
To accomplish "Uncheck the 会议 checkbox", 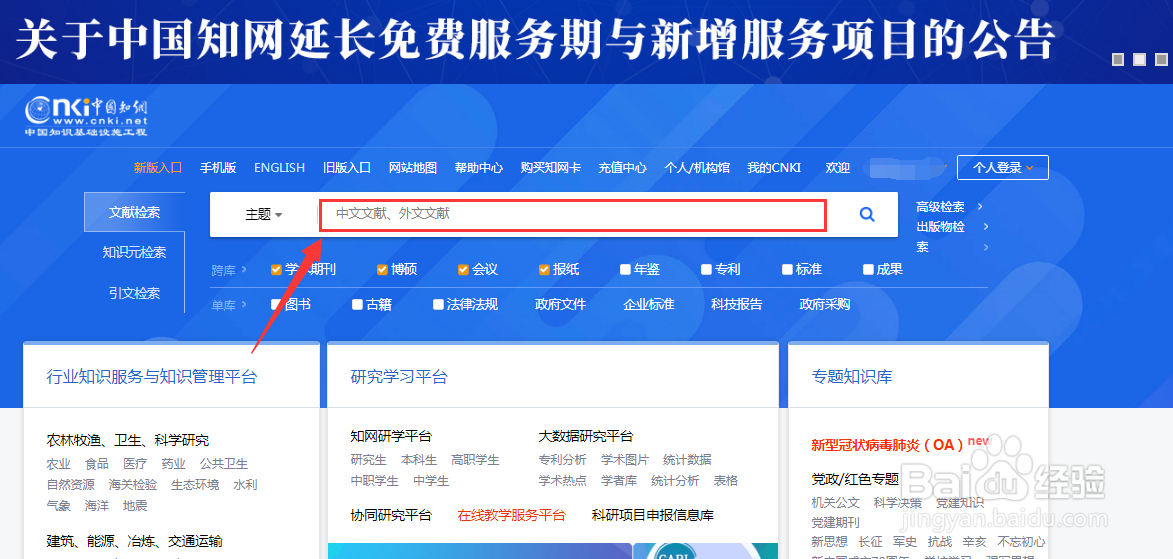I will (x=464, y=269).
